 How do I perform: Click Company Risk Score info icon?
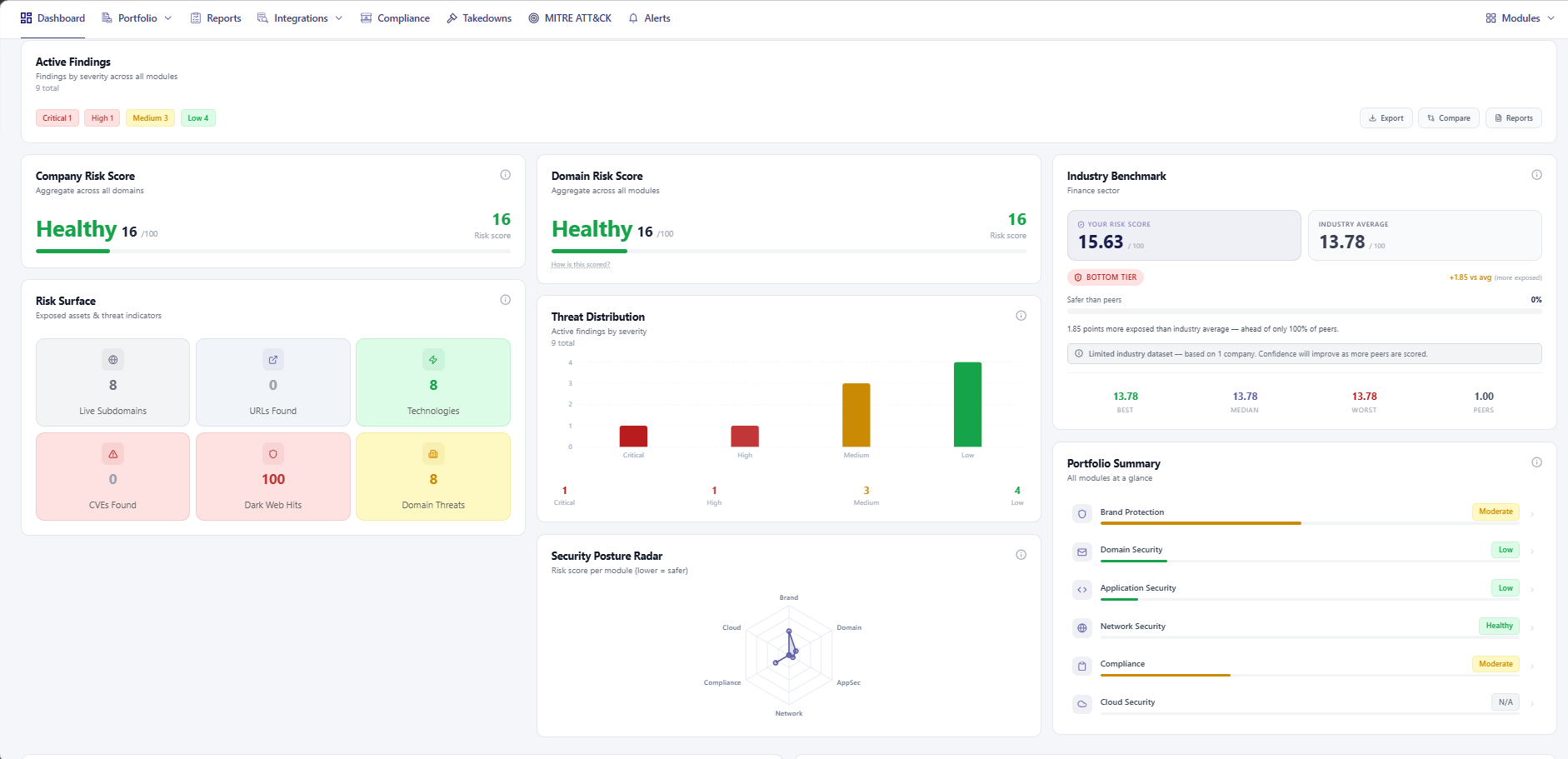click(x=505, y=175)
